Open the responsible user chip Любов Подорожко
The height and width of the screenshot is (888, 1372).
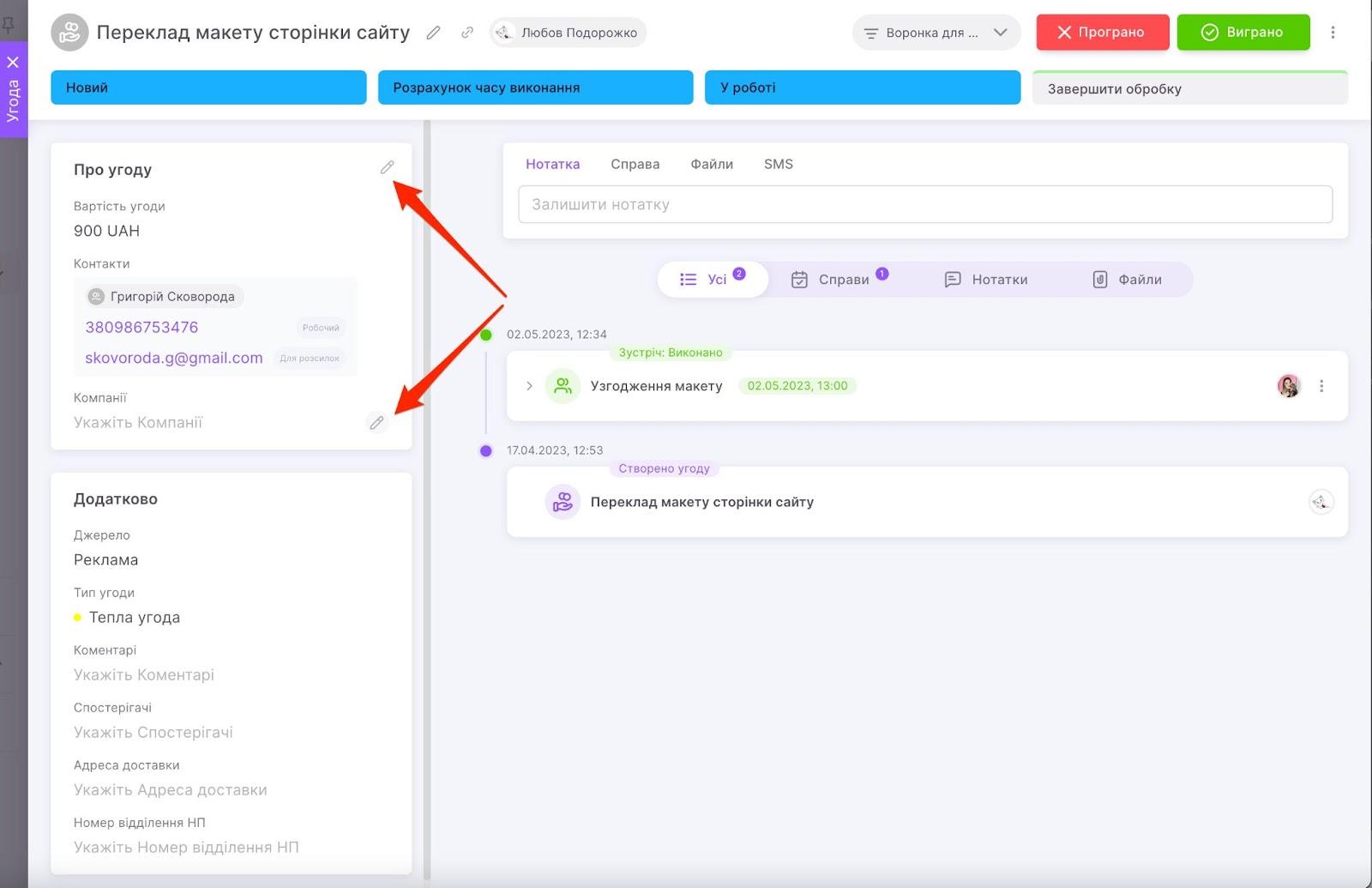(568, 33)
